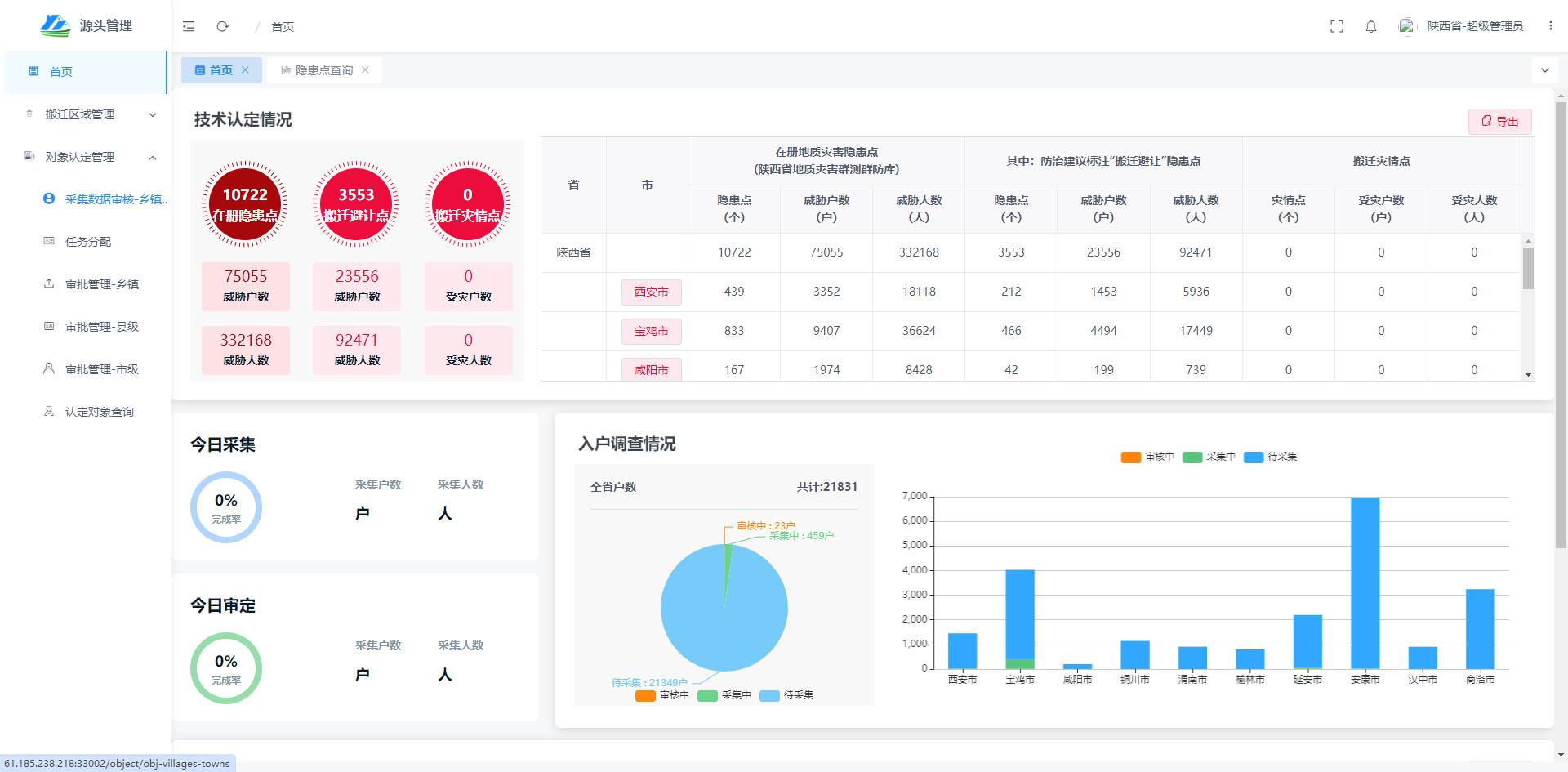Image resolution: width=1568 pixels, height=772 pixels.
Task: Click the refresh icon in the header
Action: pos(222,26)
